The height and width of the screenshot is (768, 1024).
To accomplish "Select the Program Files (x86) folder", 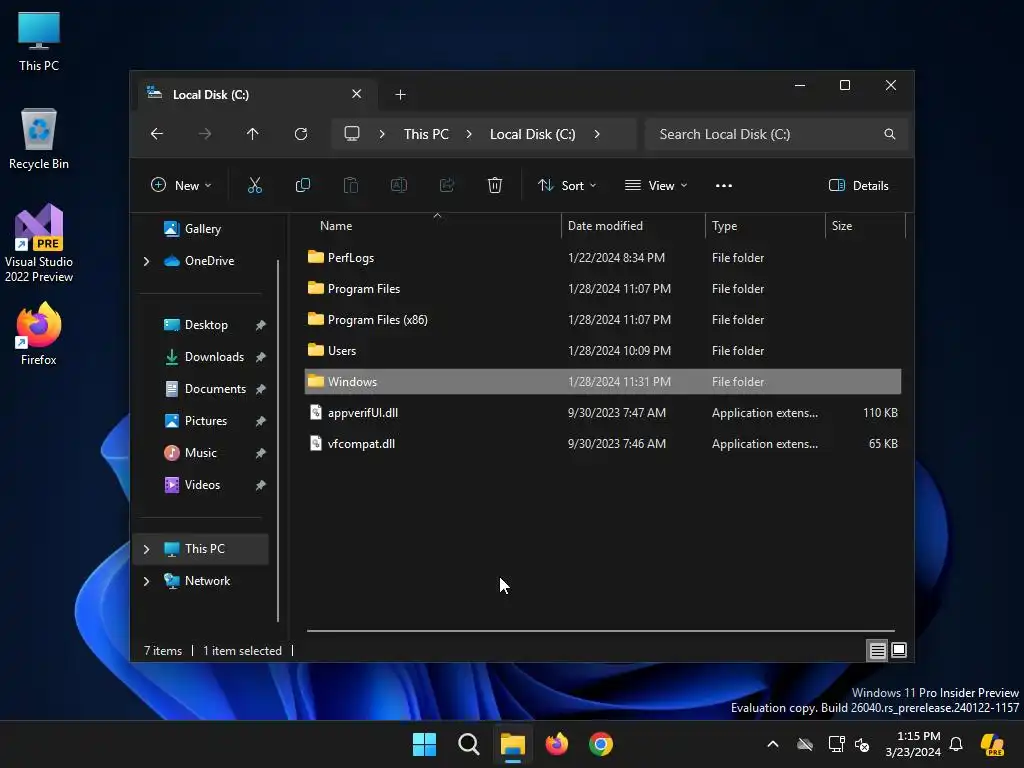I will 603,320.
